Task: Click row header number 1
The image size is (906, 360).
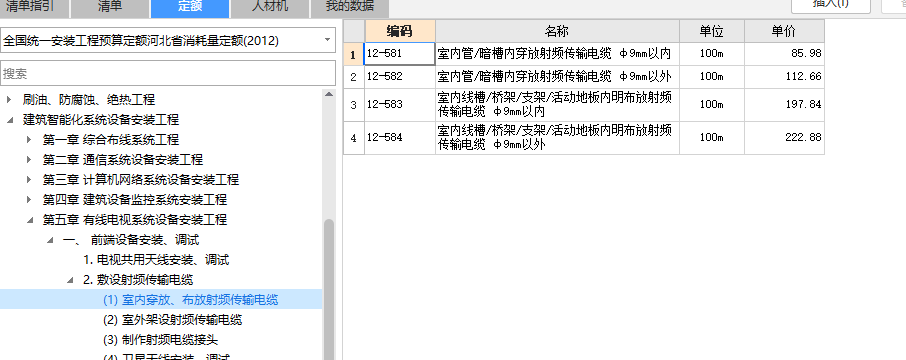Action: 354,54
